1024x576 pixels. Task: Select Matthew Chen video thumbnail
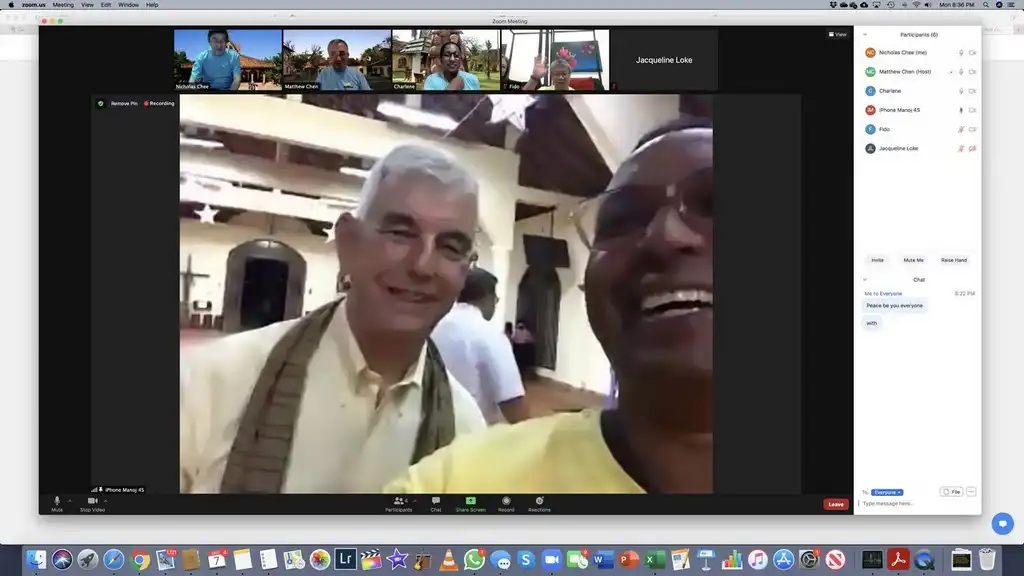pyautogui.click(x=337, y=59)
